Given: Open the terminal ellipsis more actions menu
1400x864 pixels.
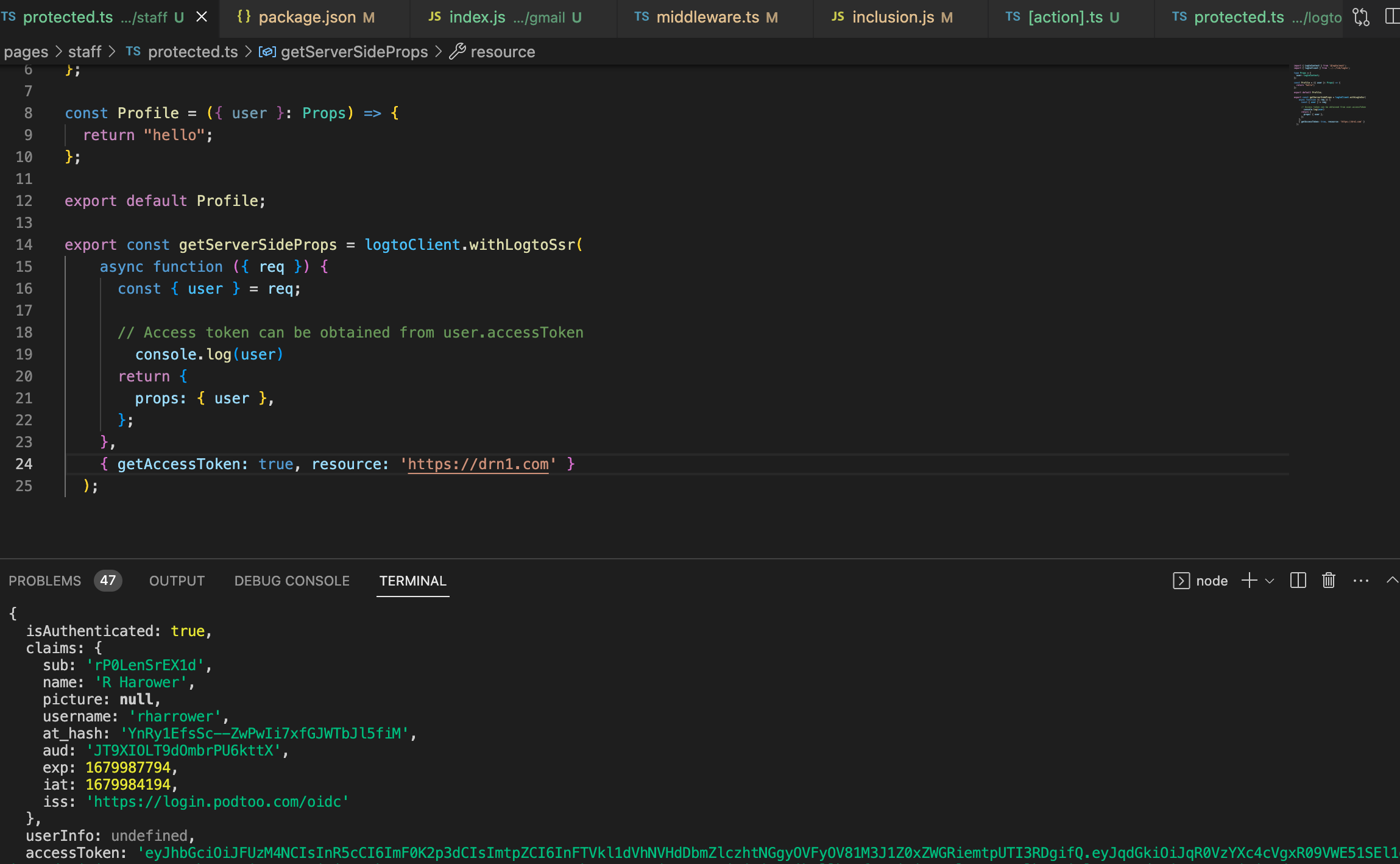Looking at the screenshot, I should point(1359,581).
